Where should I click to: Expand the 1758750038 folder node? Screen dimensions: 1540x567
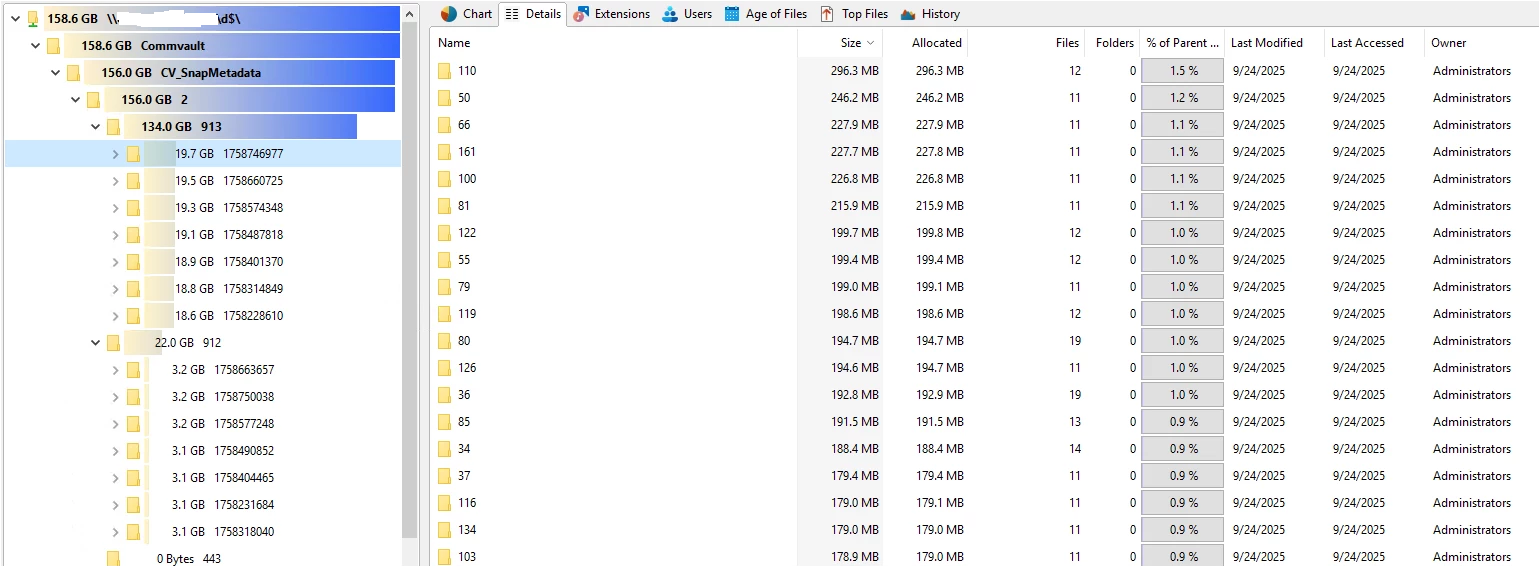(x=116, y=397)
